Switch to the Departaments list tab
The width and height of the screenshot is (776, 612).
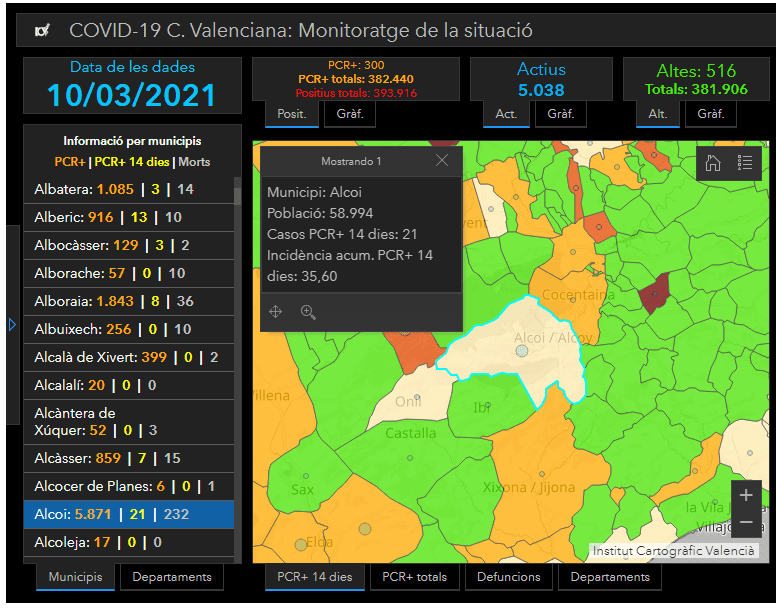tap(172, 577)
